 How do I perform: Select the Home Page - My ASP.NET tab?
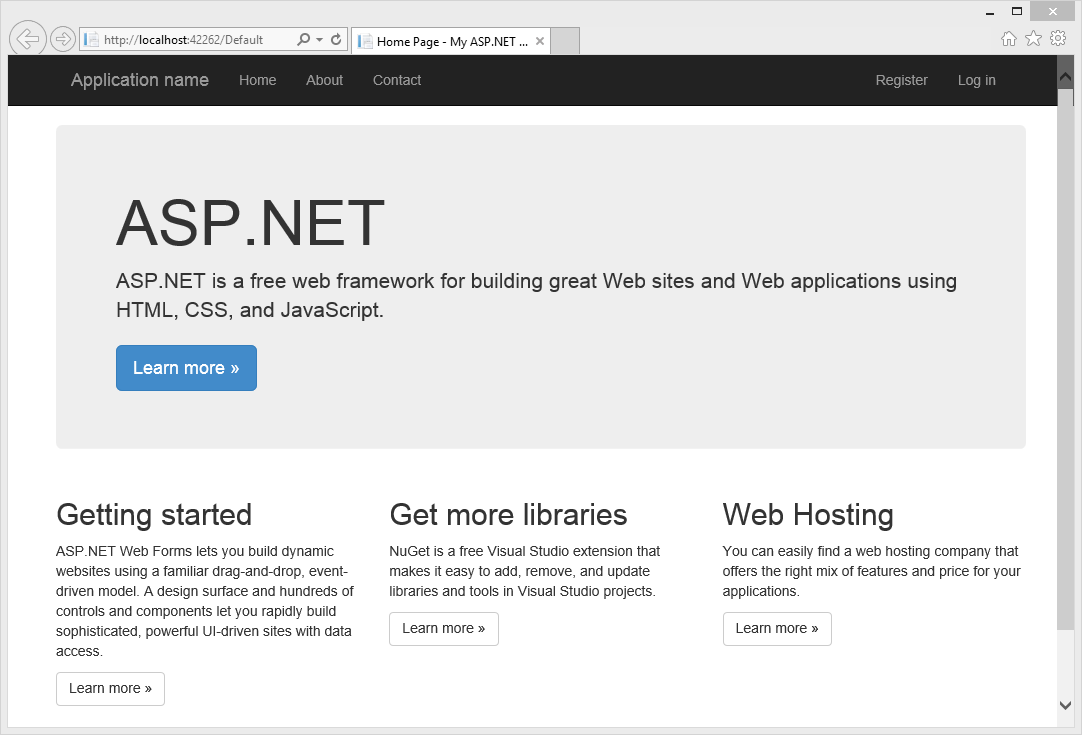(x=445, y=41)
